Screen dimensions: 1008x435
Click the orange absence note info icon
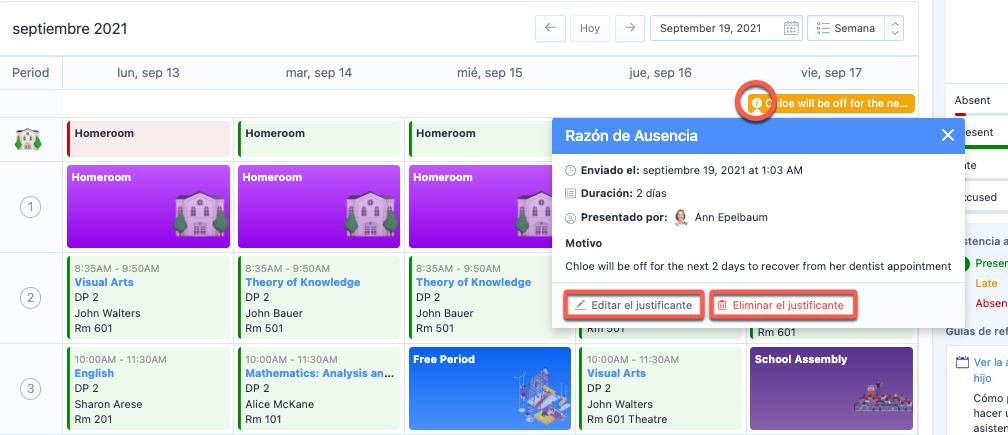click(x=757, y=103)
